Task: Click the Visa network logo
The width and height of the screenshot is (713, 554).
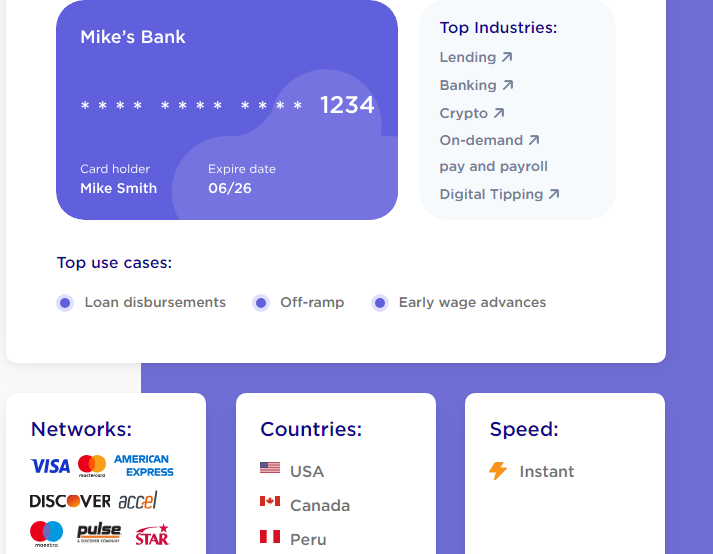Action: click(50, 466)
